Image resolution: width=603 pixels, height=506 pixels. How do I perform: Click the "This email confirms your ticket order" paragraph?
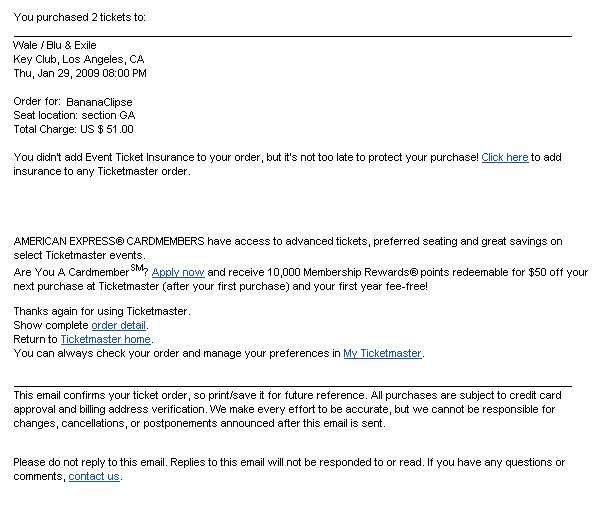pos(150,395)
